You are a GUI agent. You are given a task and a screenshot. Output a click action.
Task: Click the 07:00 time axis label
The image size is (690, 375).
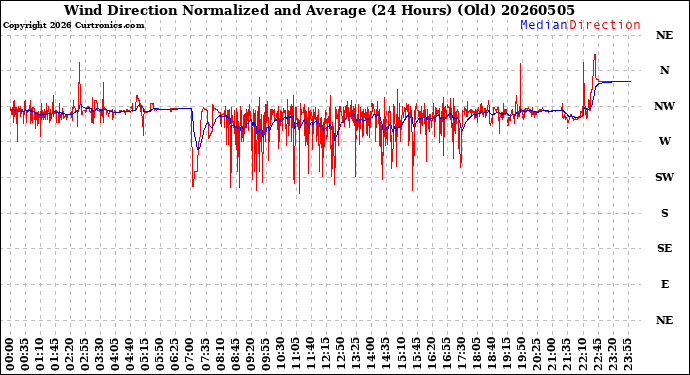(190, 354)
